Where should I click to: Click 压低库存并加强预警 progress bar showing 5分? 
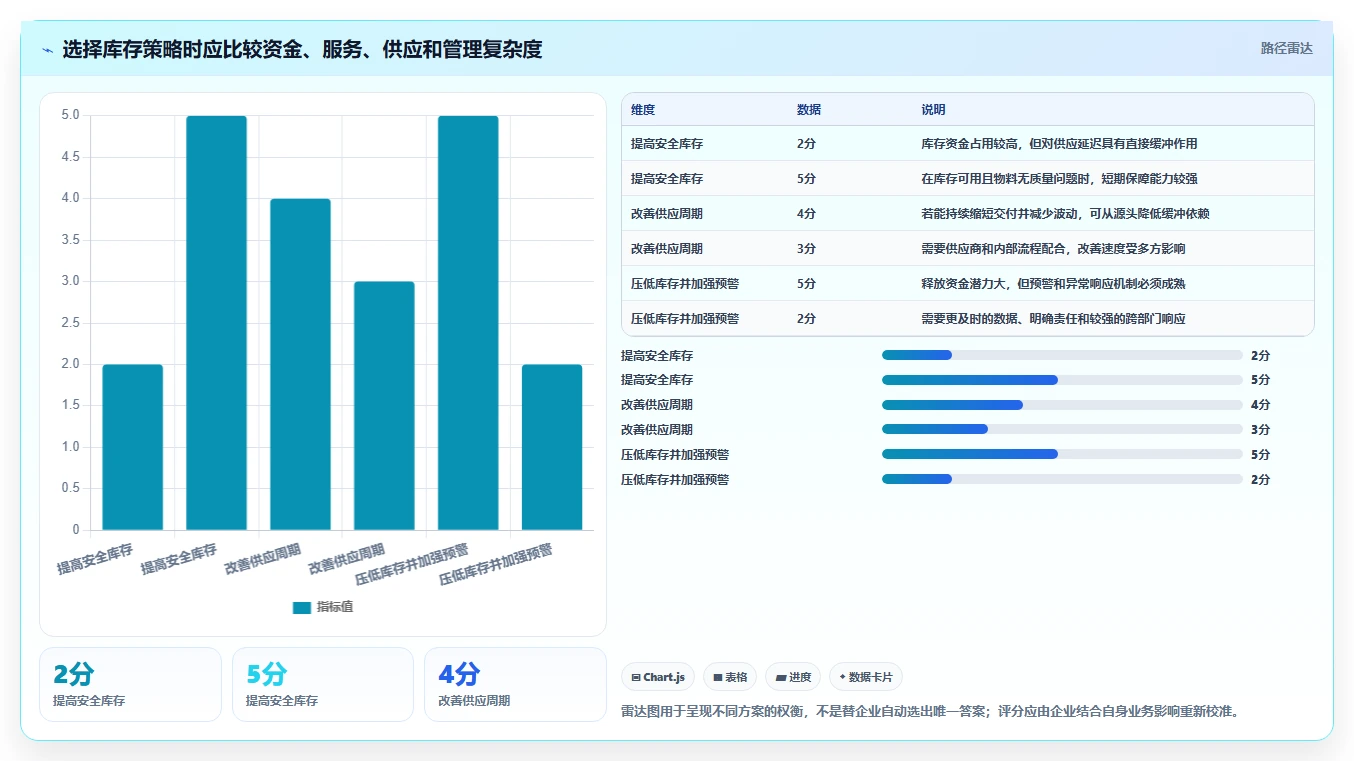pos(1062,454)
